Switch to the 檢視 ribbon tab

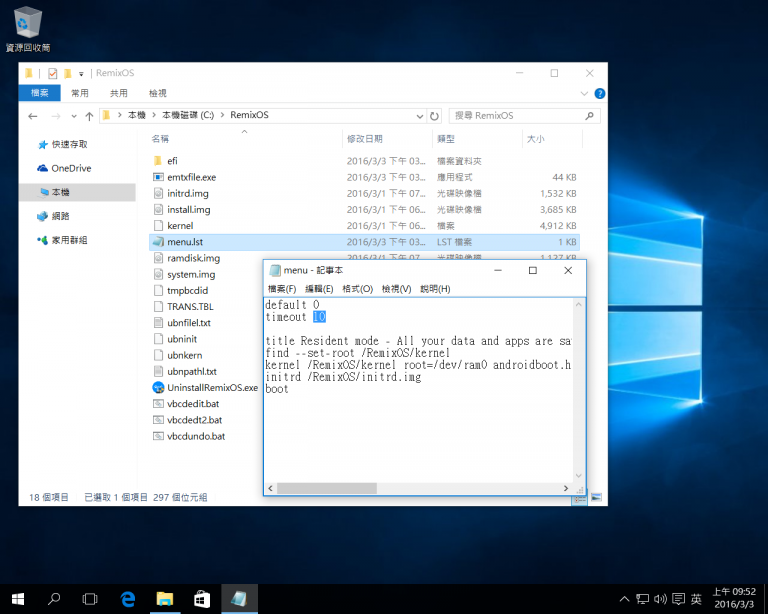point(158,93)
